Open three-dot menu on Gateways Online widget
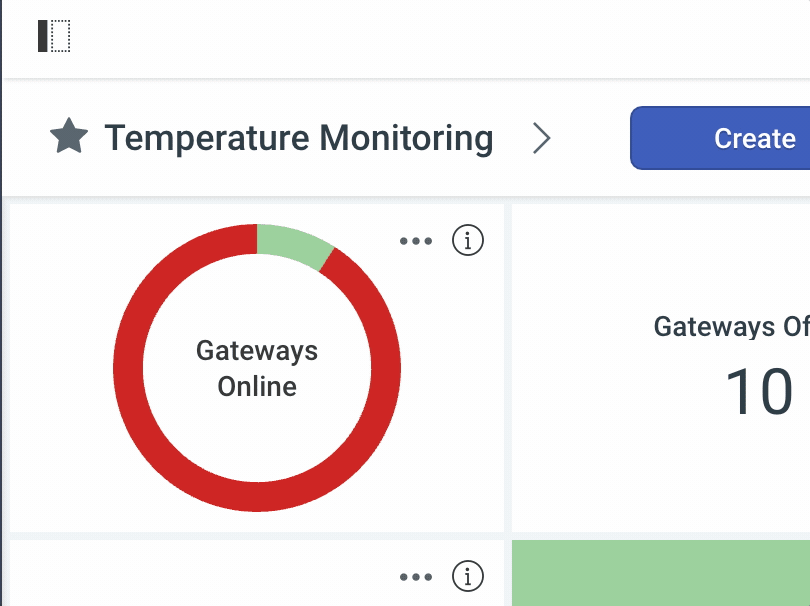Image resolution: width=810 pixels, height=606 pixels. (x=416, y=241)
